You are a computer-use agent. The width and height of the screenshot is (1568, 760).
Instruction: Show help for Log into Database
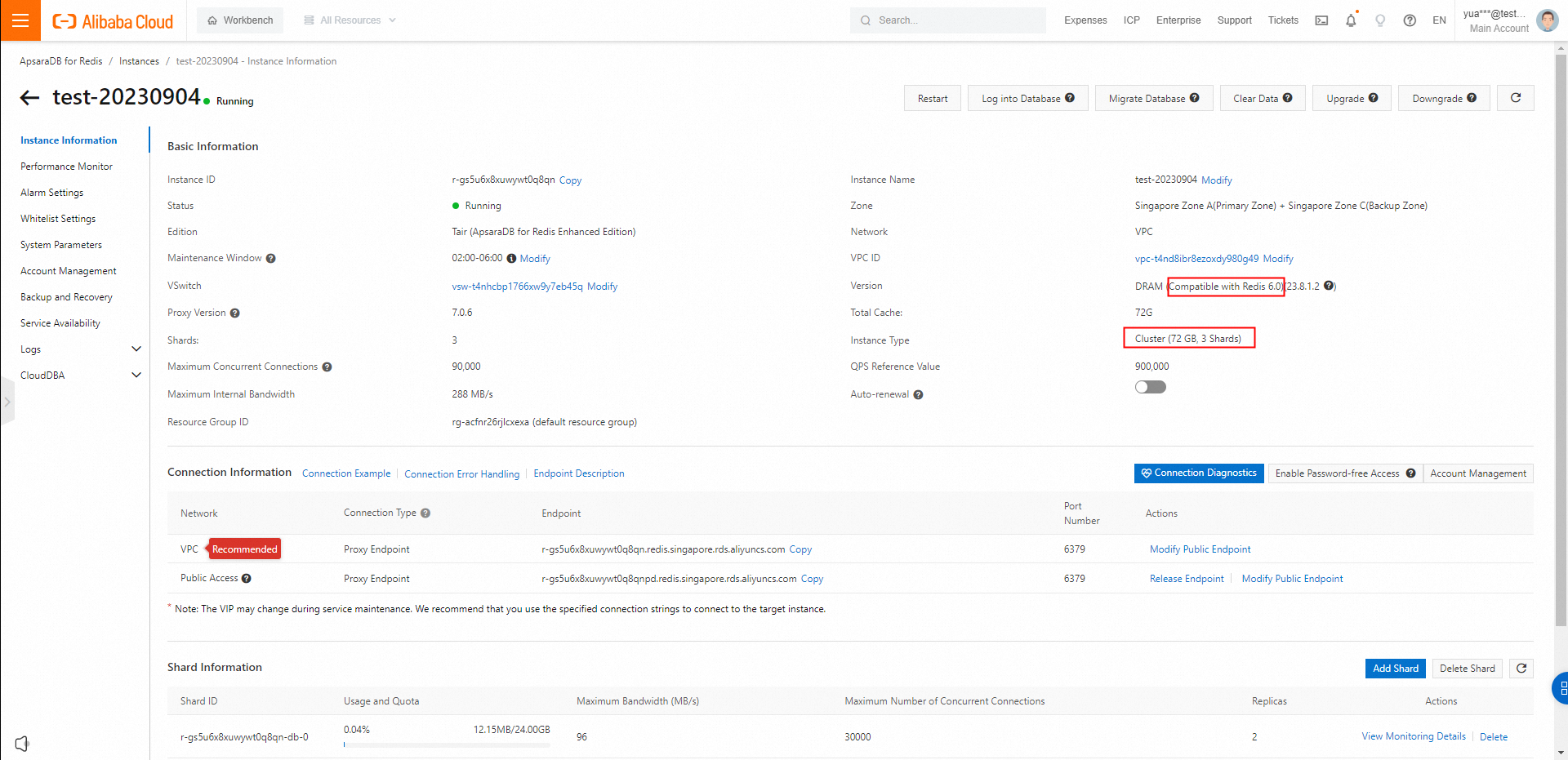coord(1070,98)
